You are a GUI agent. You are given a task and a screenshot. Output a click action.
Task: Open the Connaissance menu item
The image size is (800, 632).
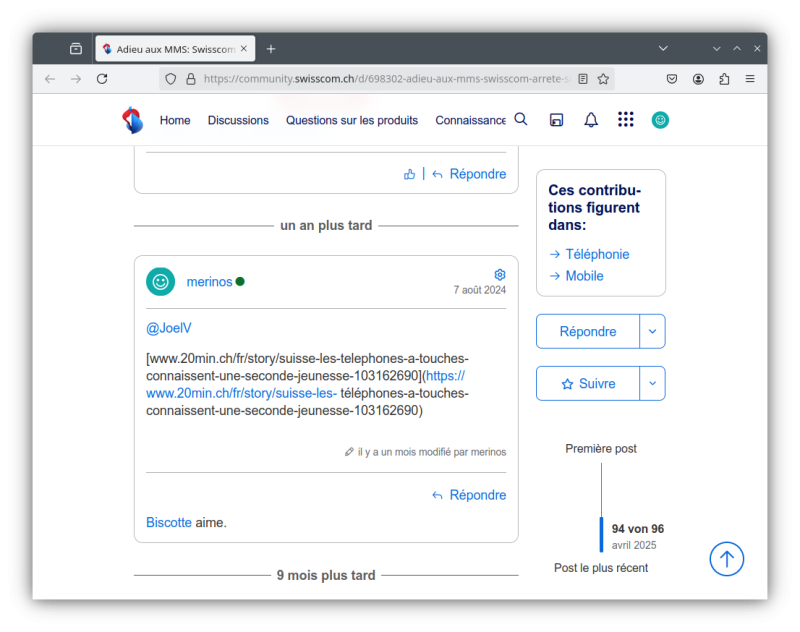click(x=470, y=120)
